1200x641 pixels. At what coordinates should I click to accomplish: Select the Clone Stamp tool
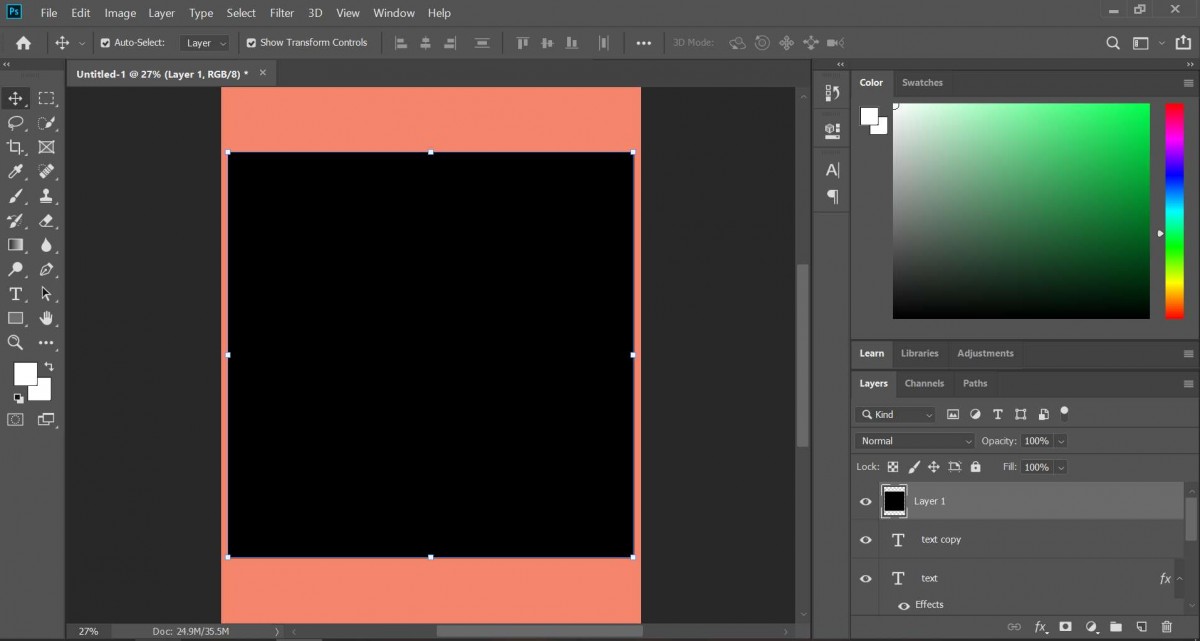(x=46, y=196)
